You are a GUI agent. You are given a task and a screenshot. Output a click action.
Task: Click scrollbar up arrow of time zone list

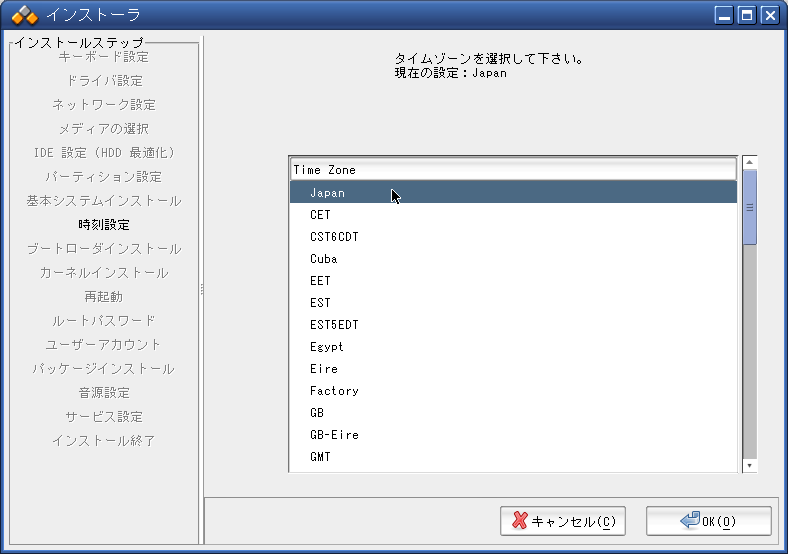pos(749,162)
